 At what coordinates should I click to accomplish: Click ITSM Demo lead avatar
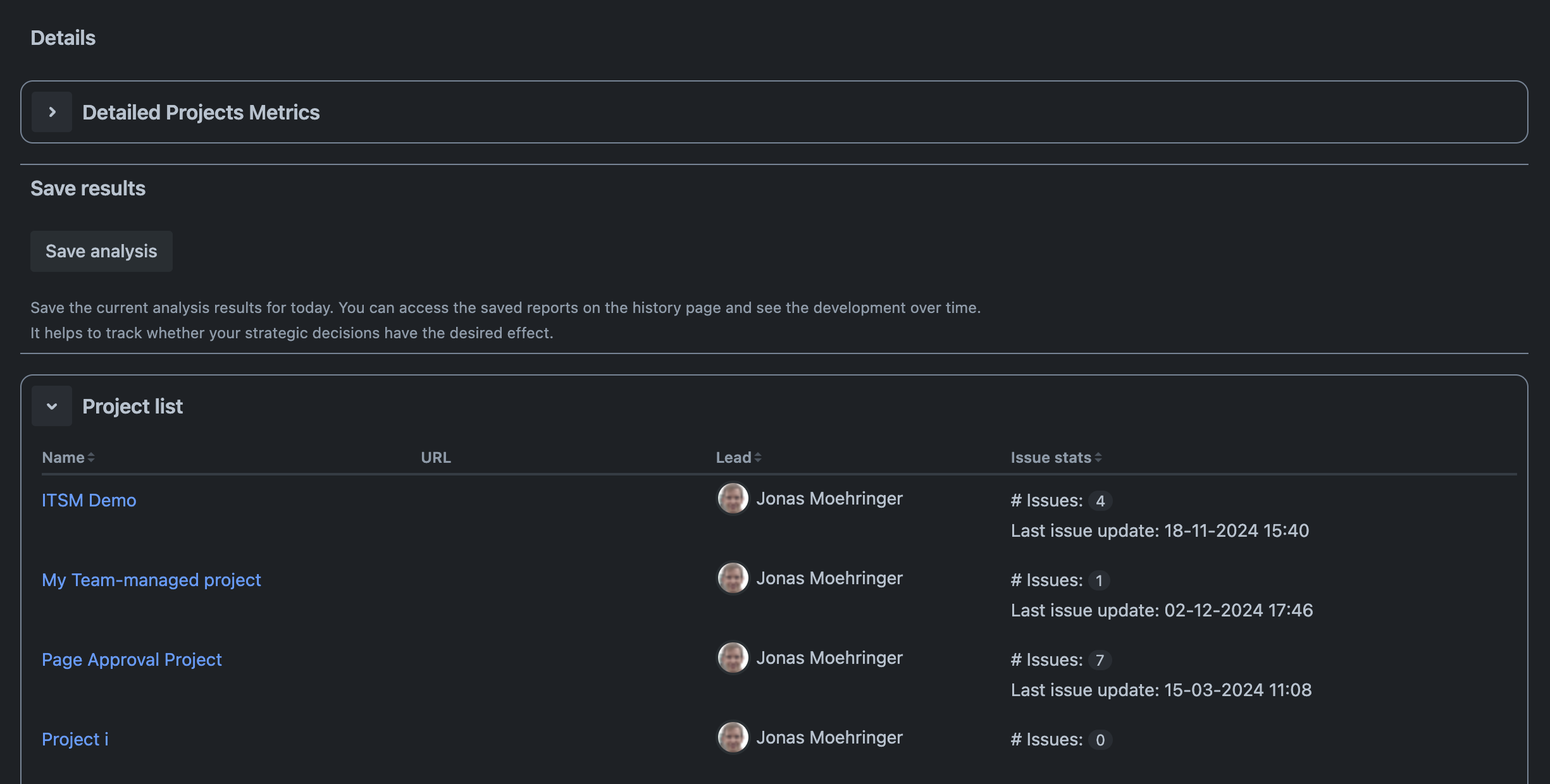[x=733, y=498]
